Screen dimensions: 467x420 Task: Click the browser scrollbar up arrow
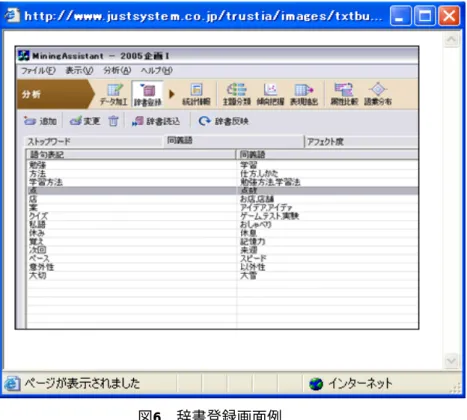tap(451, 40)
